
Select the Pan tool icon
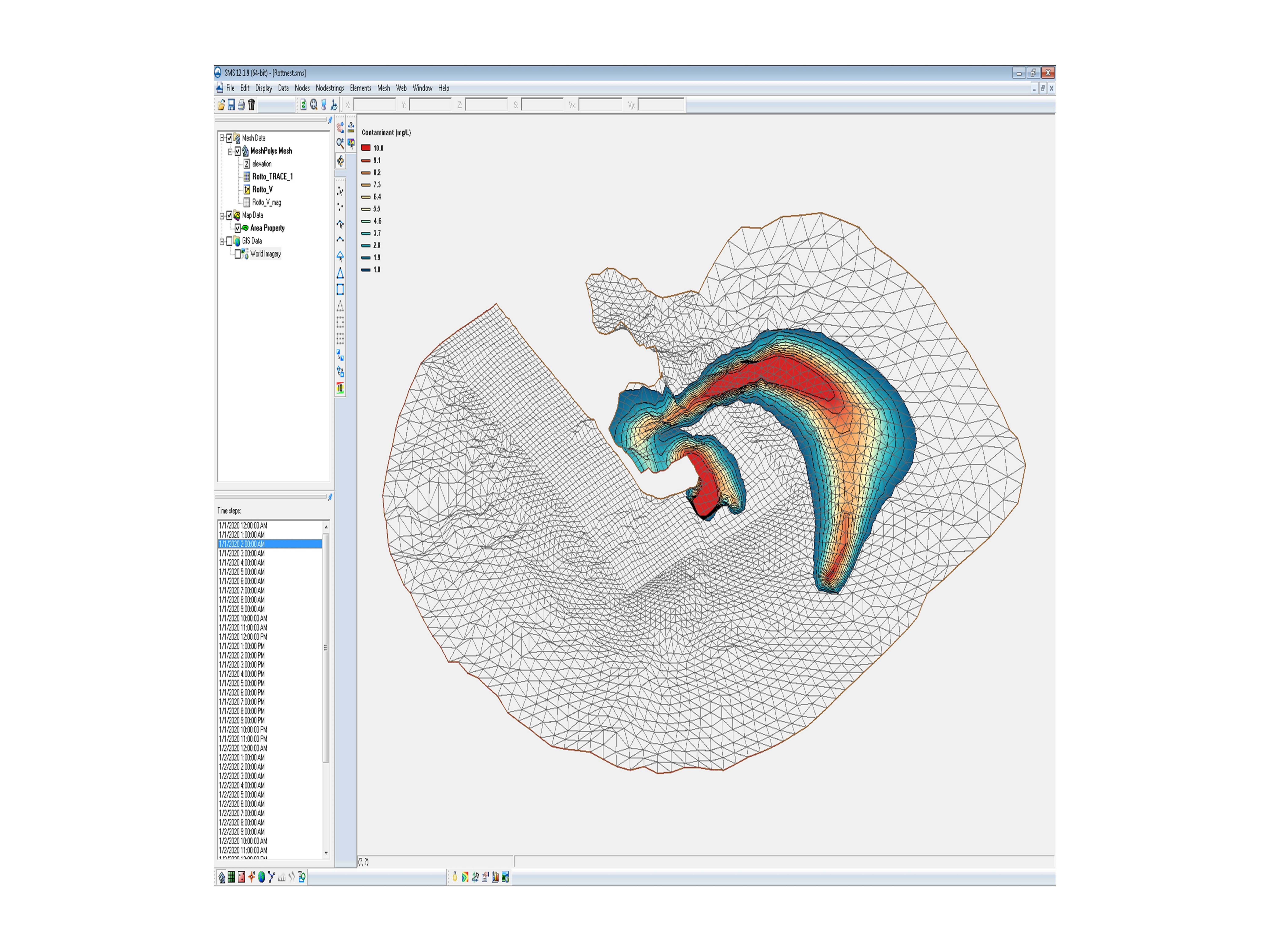(340, 127)
